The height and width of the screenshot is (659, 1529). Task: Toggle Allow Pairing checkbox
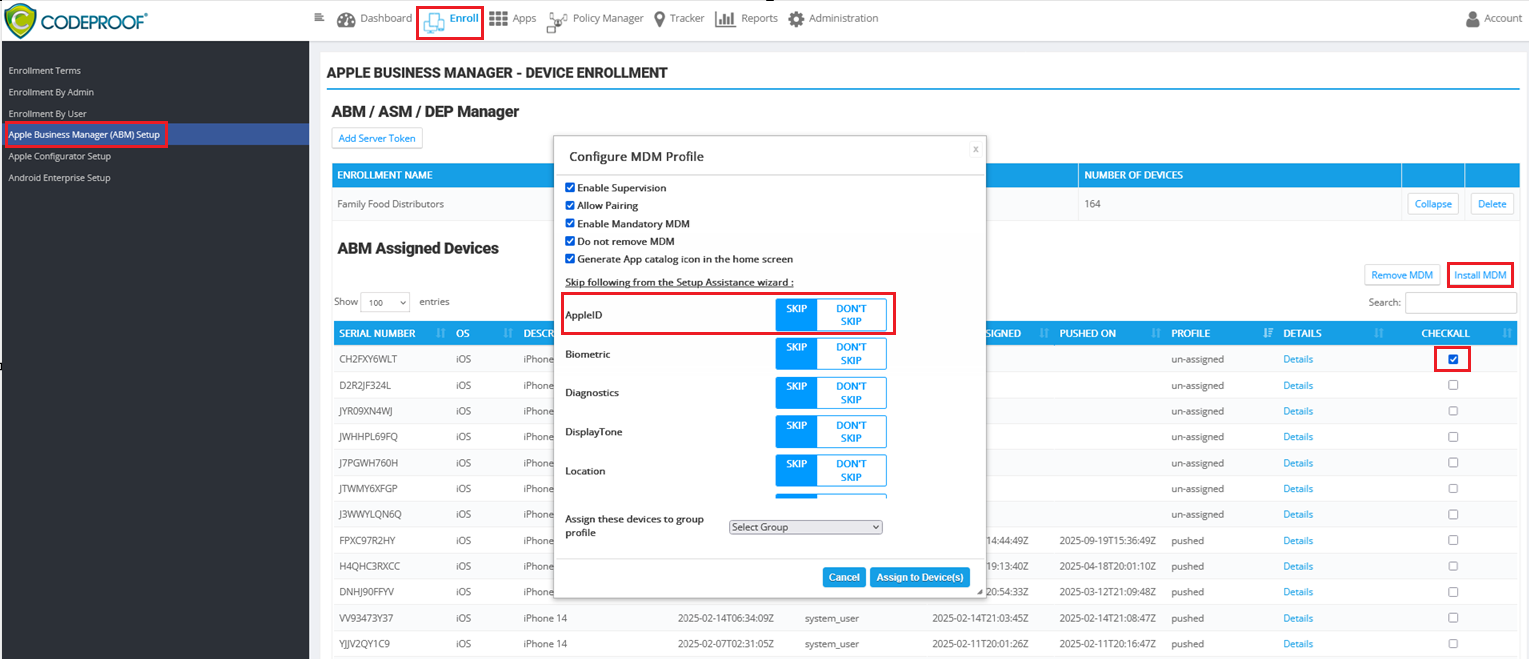coord(570,205)
